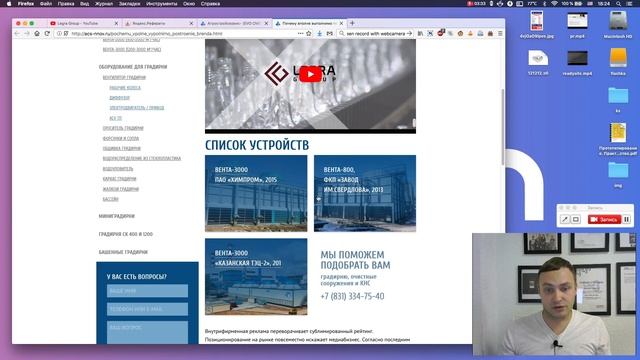Open Электродвигатель / привод sidebar link
The width and height of the screenshot is (640, 360).
(x=137, y=108)
